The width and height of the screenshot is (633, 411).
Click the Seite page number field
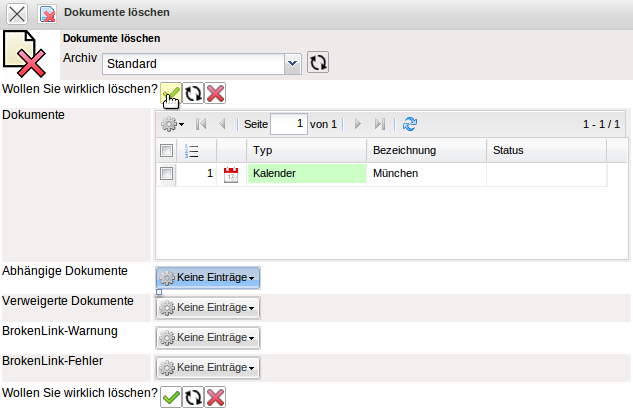click(289, 124)
